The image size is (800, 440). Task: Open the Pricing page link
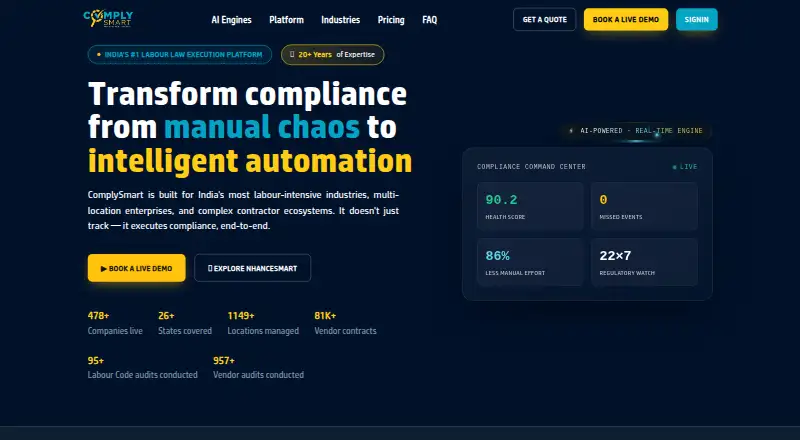point(391,20)
